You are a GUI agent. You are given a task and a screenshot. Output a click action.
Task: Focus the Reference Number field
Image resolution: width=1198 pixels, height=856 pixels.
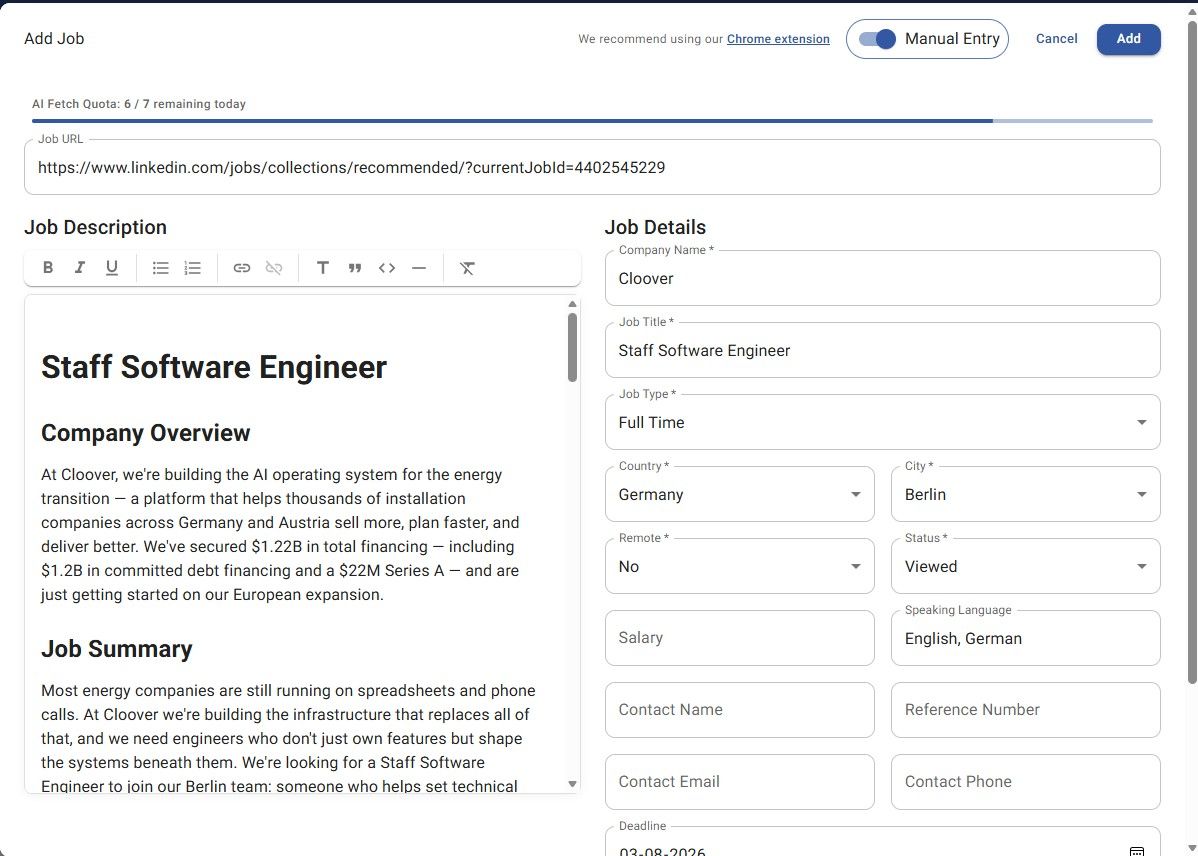point(1025,710)
